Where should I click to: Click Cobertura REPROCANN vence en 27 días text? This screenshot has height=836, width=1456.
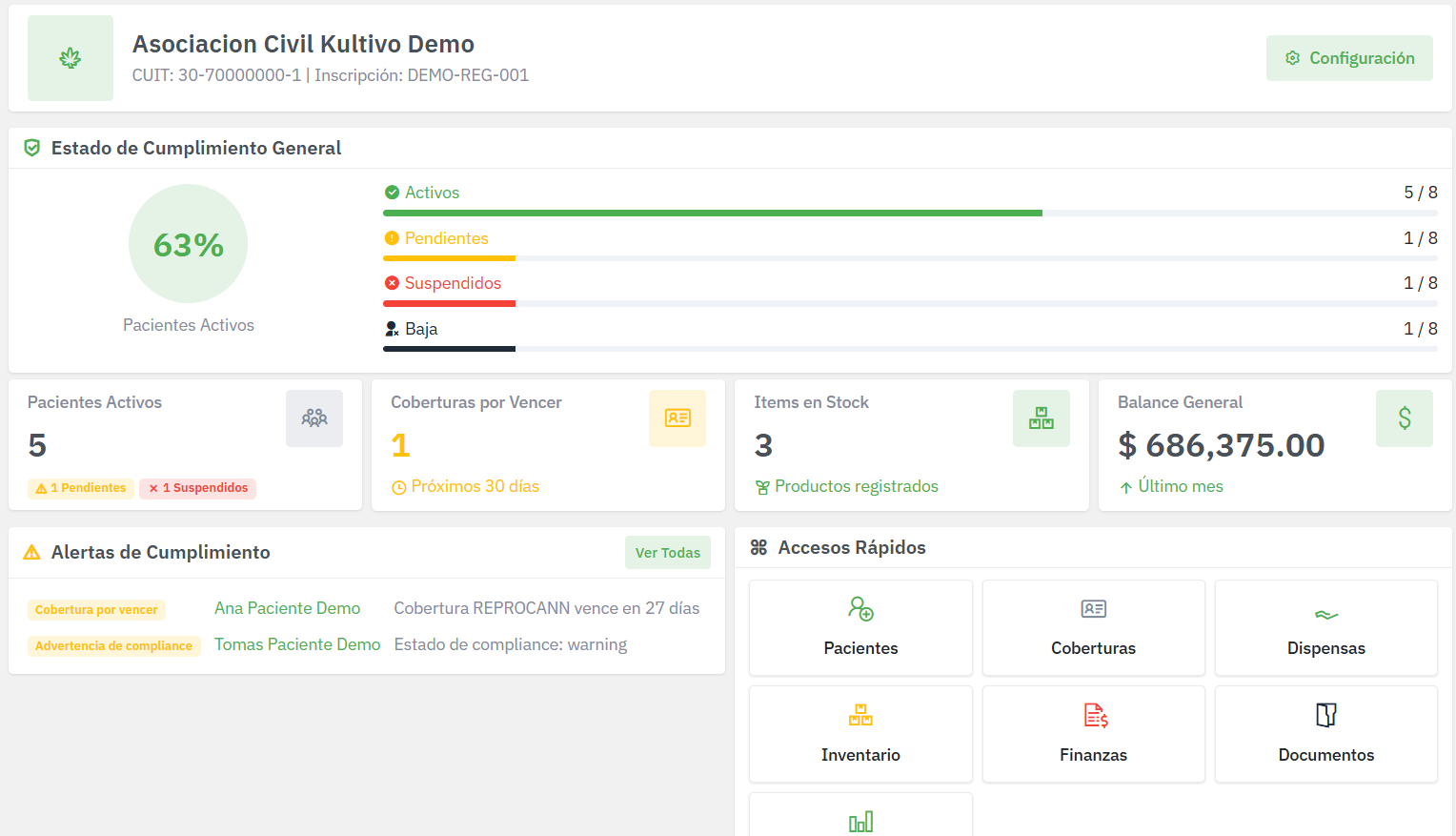[547, 608]
